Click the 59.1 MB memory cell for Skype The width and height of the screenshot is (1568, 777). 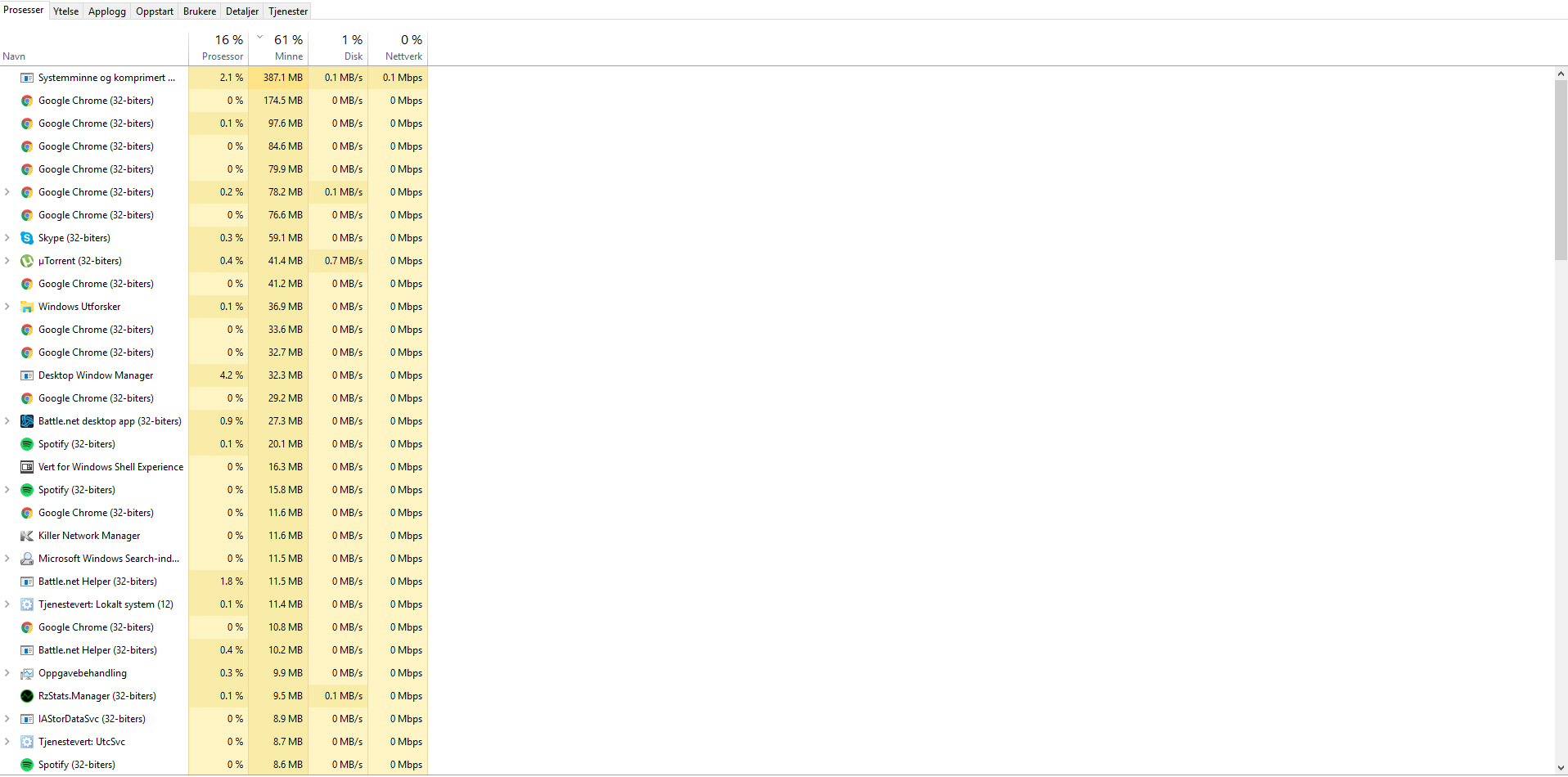click(x=278, y=238)
